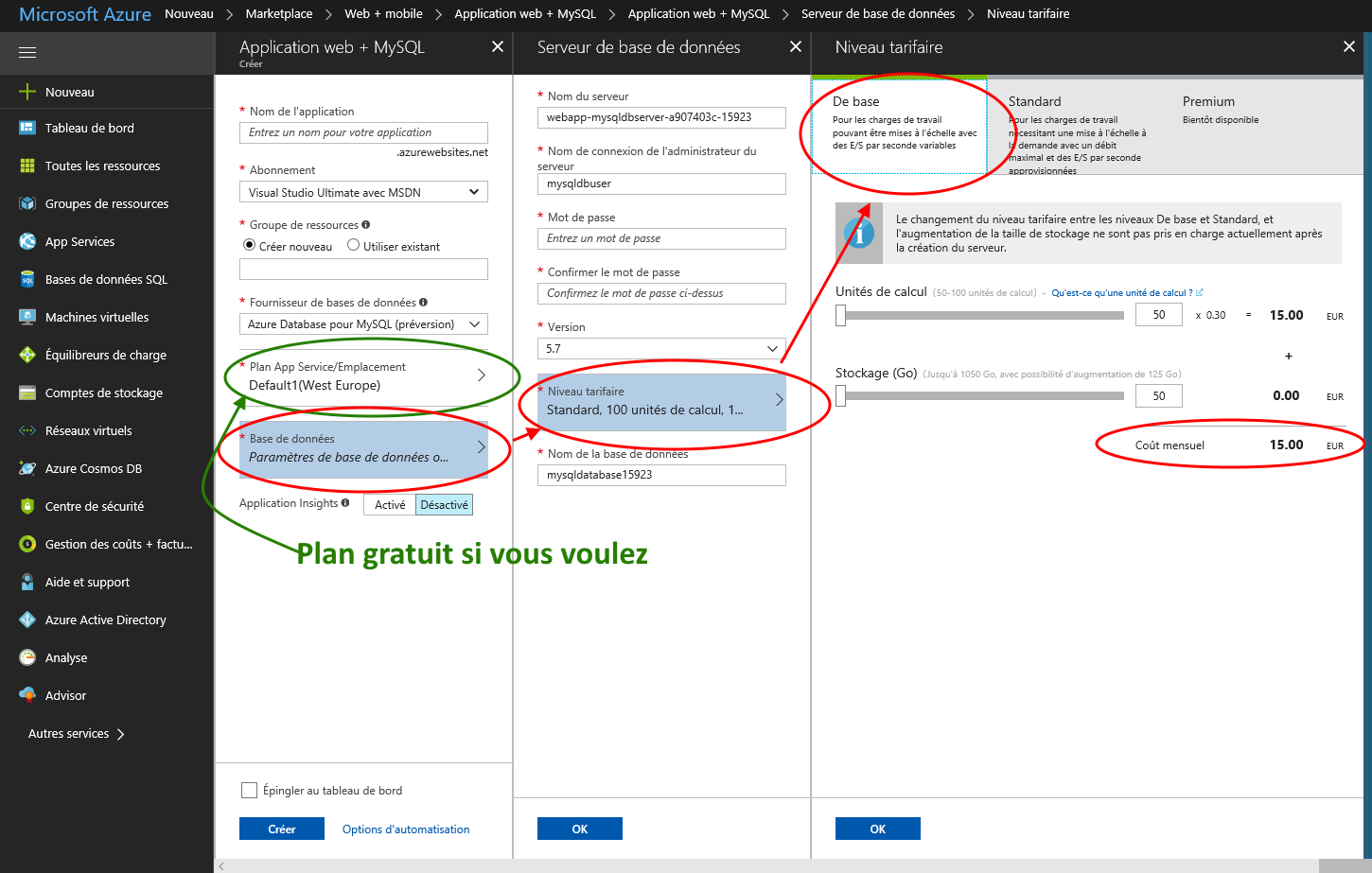Click Azure Cosmos DB icon
The width and height of the screenshot is (1372, 873).
[27, 468]
